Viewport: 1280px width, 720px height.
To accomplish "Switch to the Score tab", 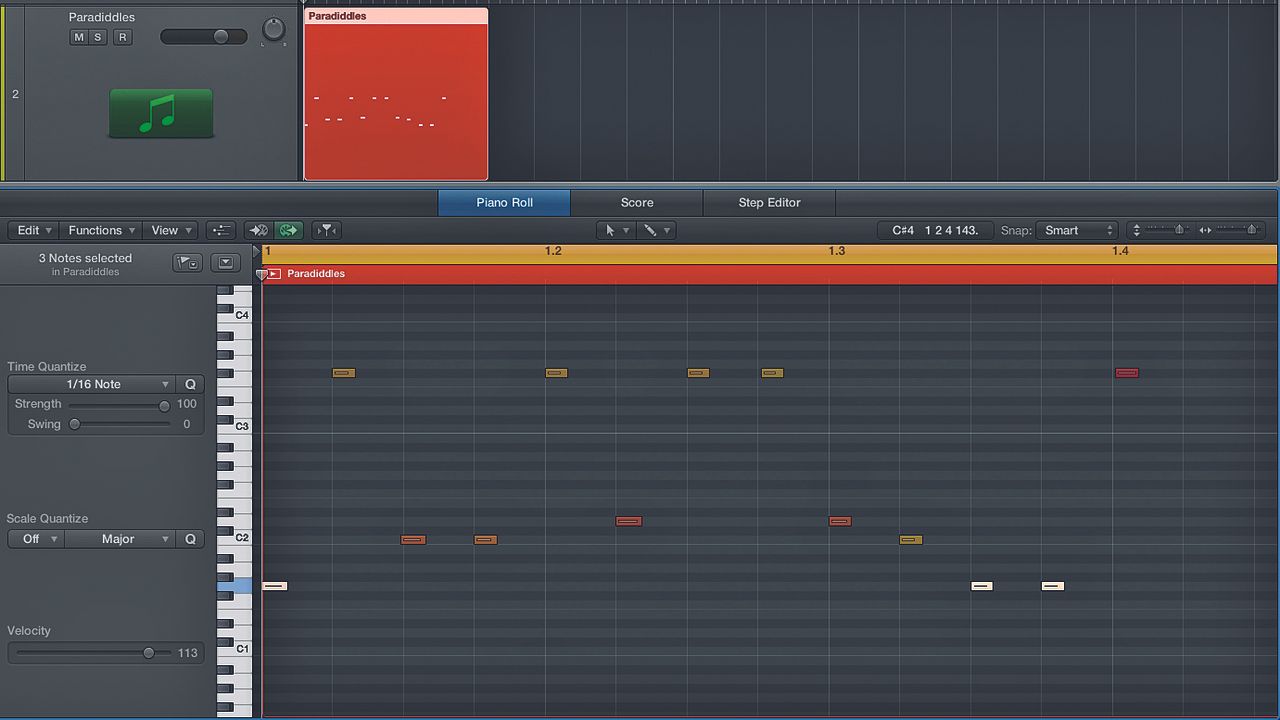I will [x=637, y=203].
